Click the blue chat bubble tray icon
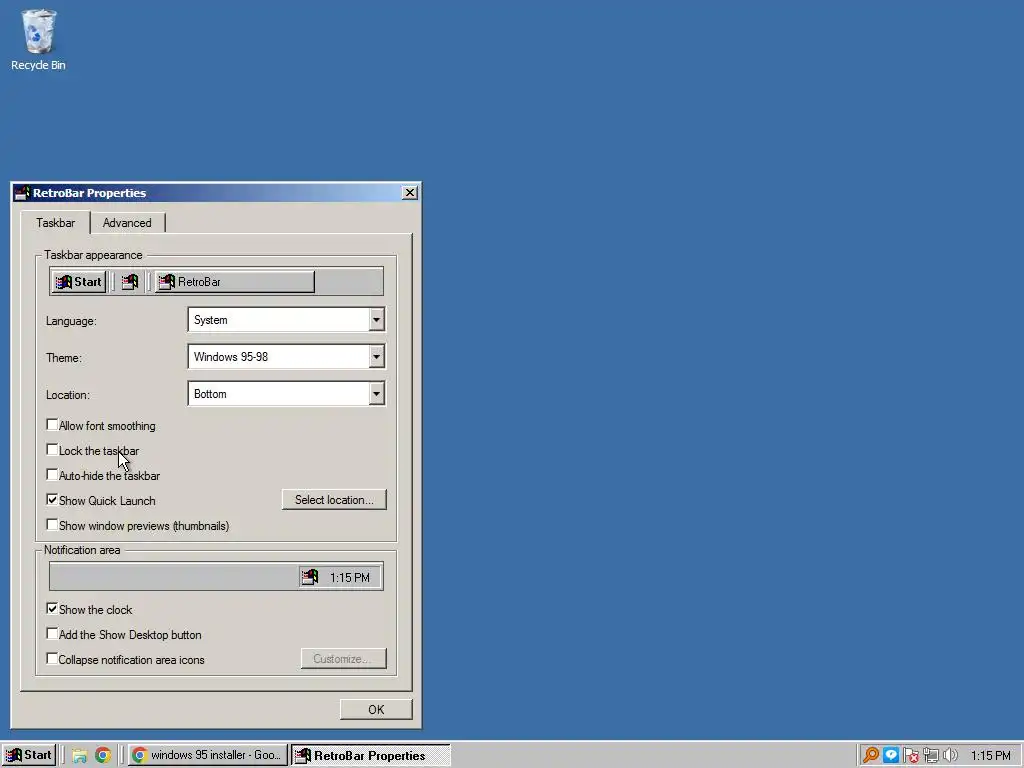This screenshot has height=768, width=1024. pyautogui.click(x=891, y=756)
